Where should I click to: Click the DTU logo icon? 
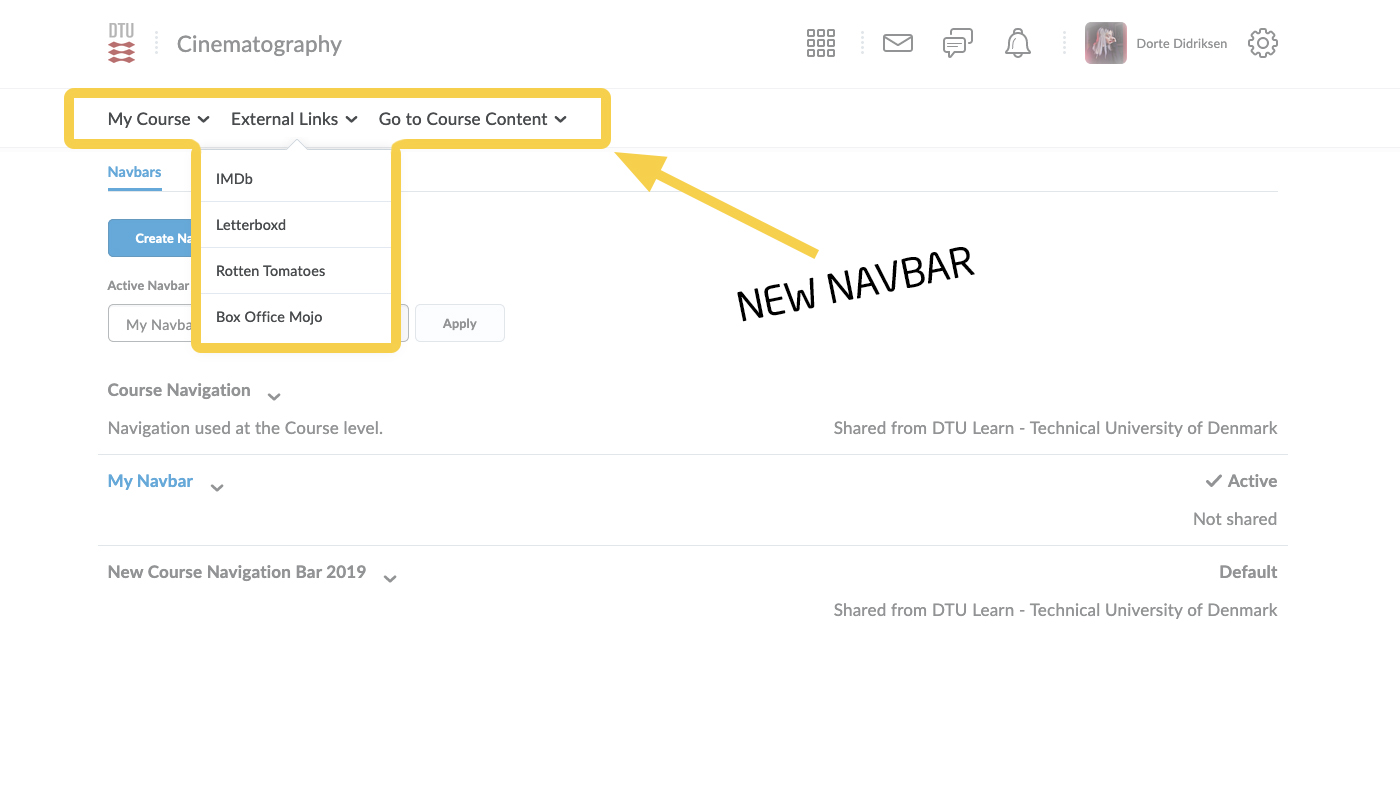(x=121, y=44)
